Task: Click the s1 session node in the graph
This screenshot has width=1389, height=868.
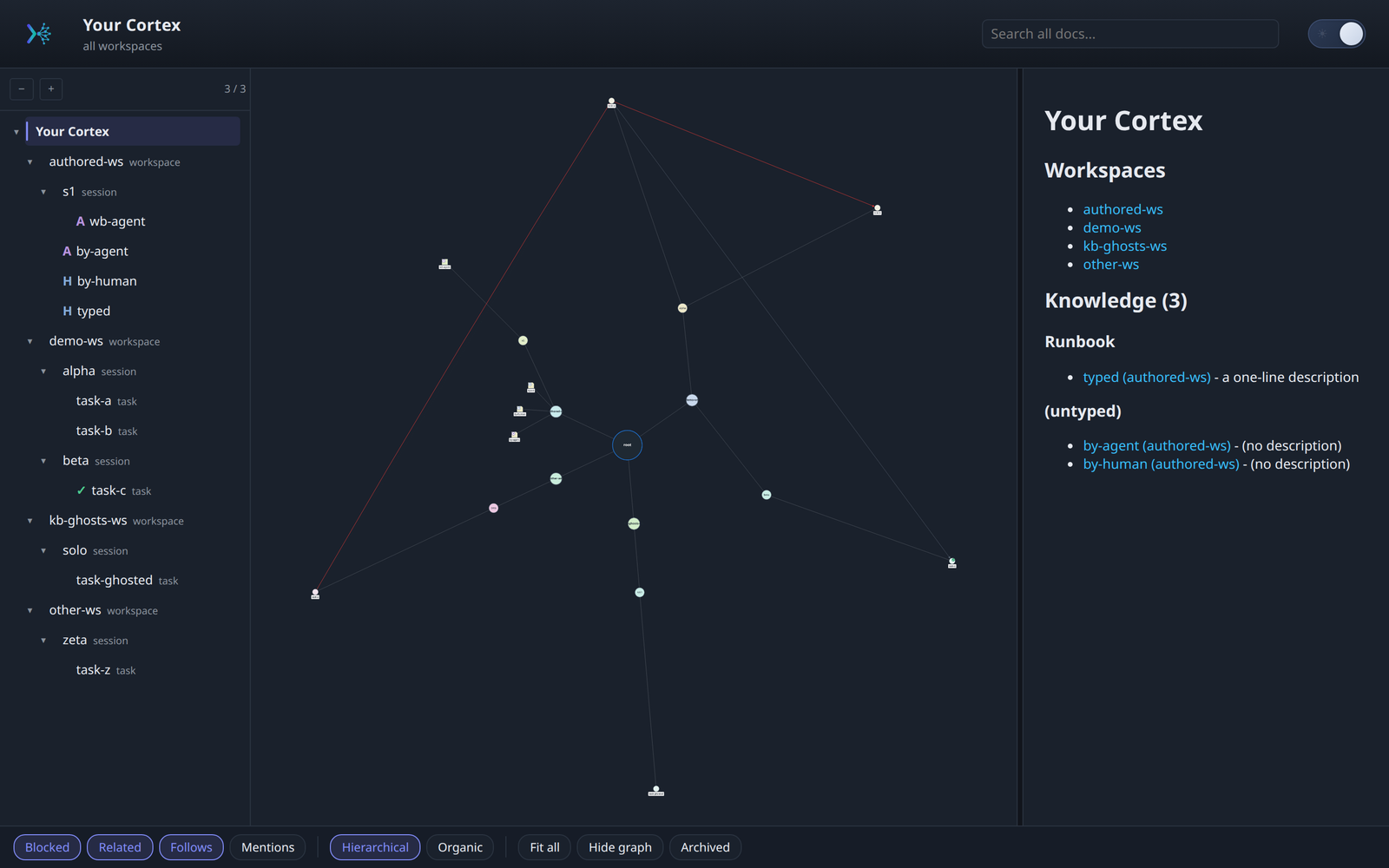Action: [523, 340]
